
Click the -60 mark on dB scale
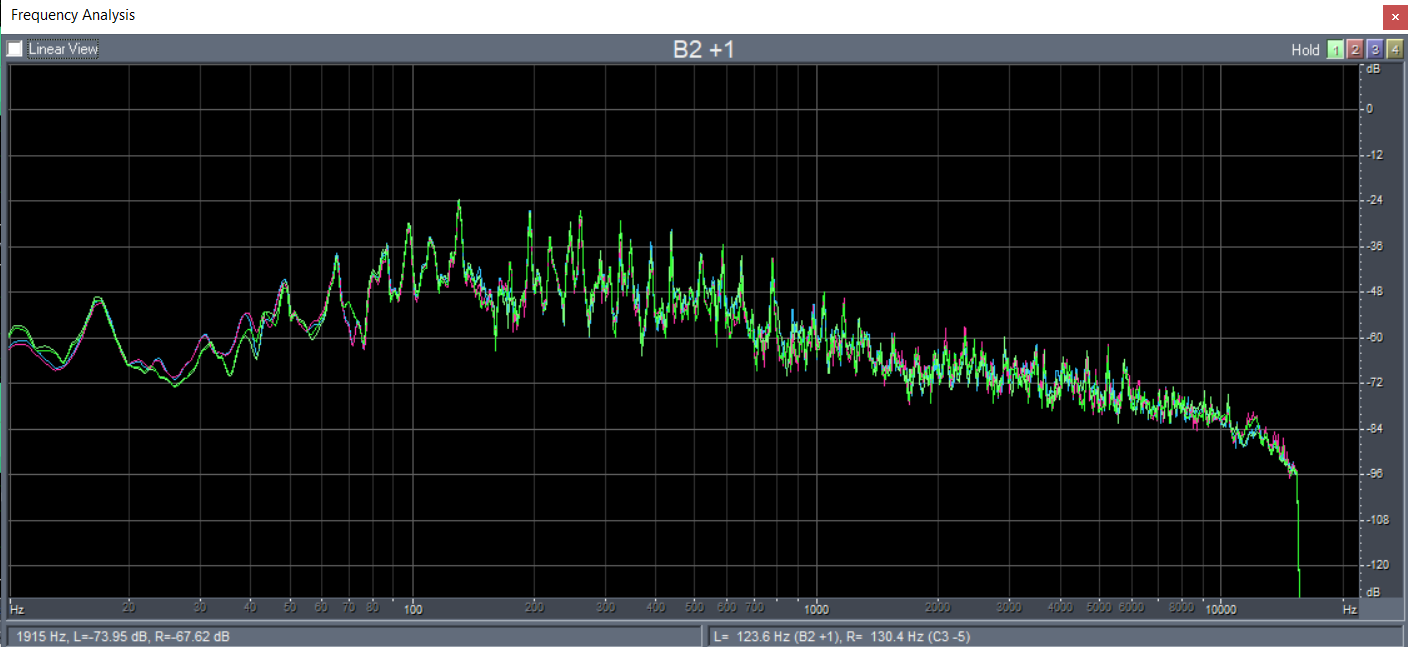1376,337
